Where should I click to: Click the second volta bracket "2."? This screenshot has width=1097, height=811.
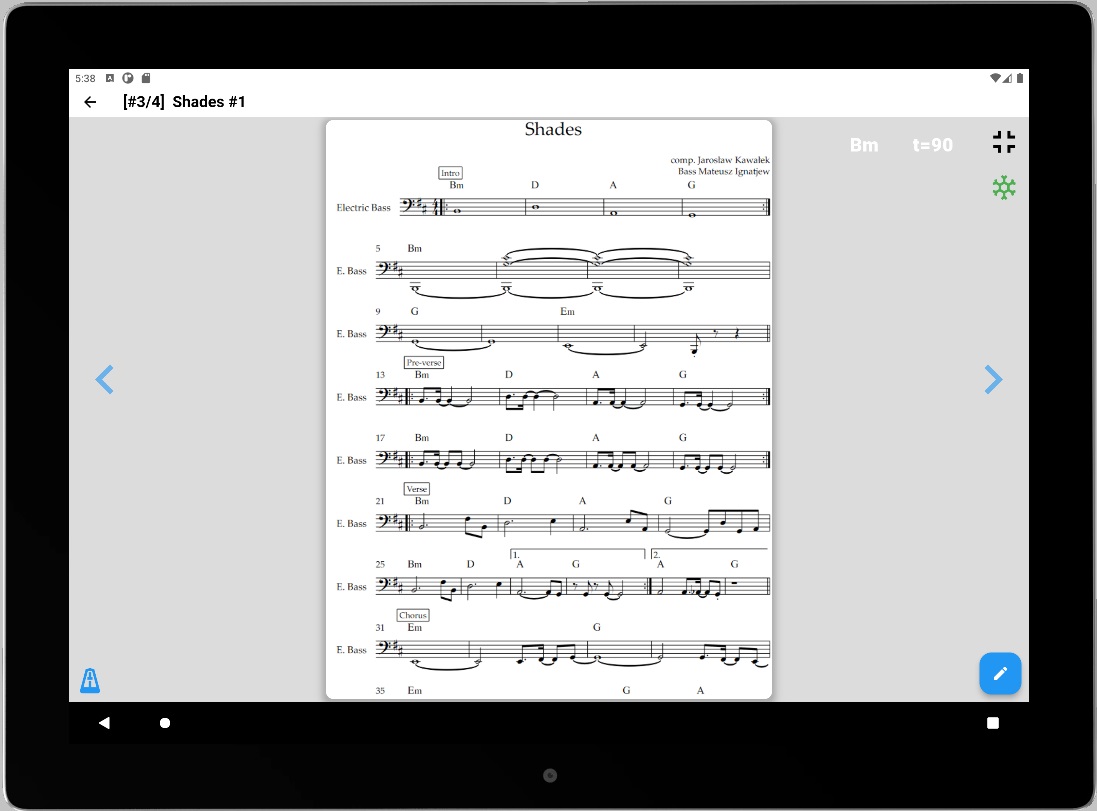[709, 554]
